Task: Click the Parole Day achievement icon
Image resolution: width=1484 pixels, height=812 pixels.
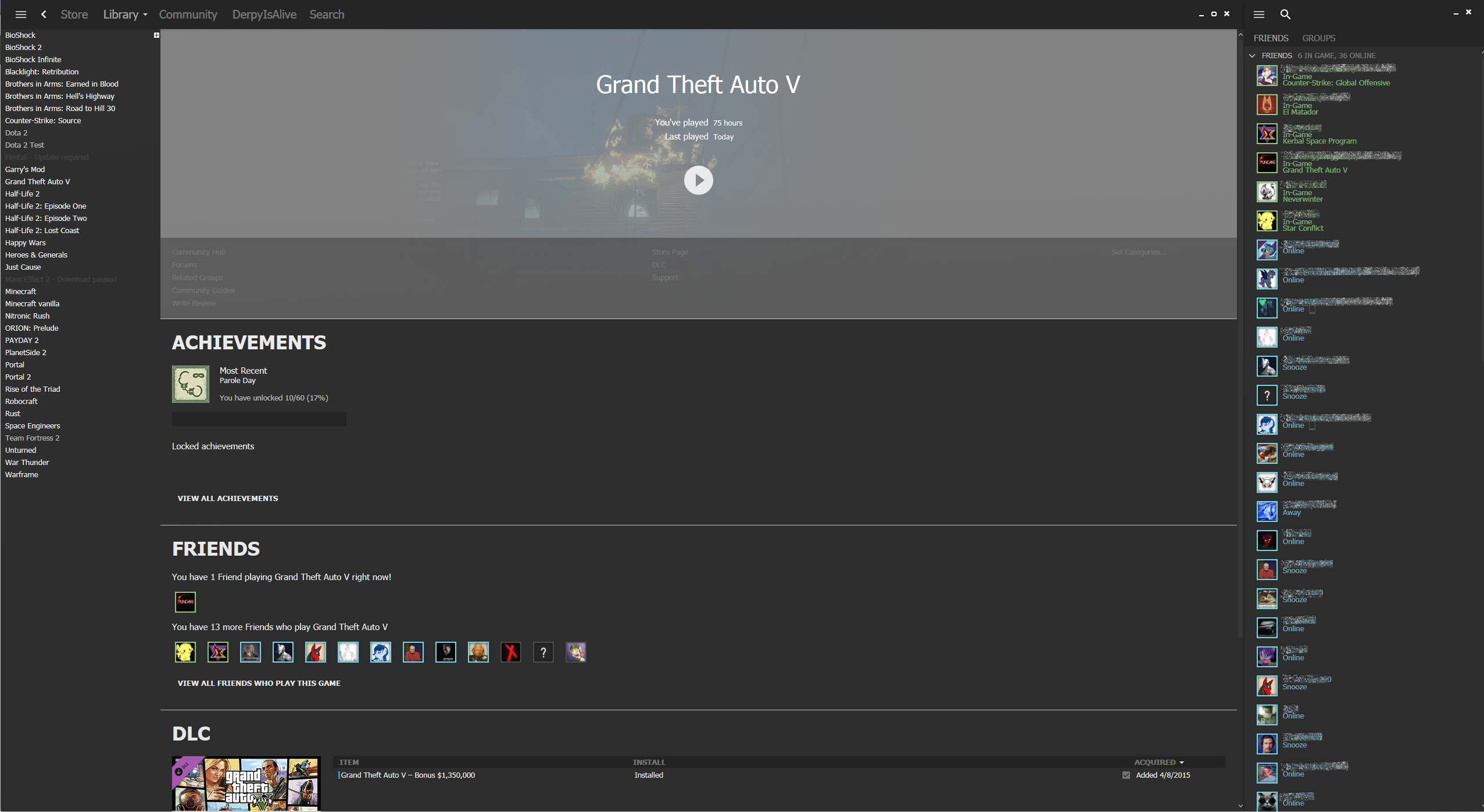Action: pos(190,384)
